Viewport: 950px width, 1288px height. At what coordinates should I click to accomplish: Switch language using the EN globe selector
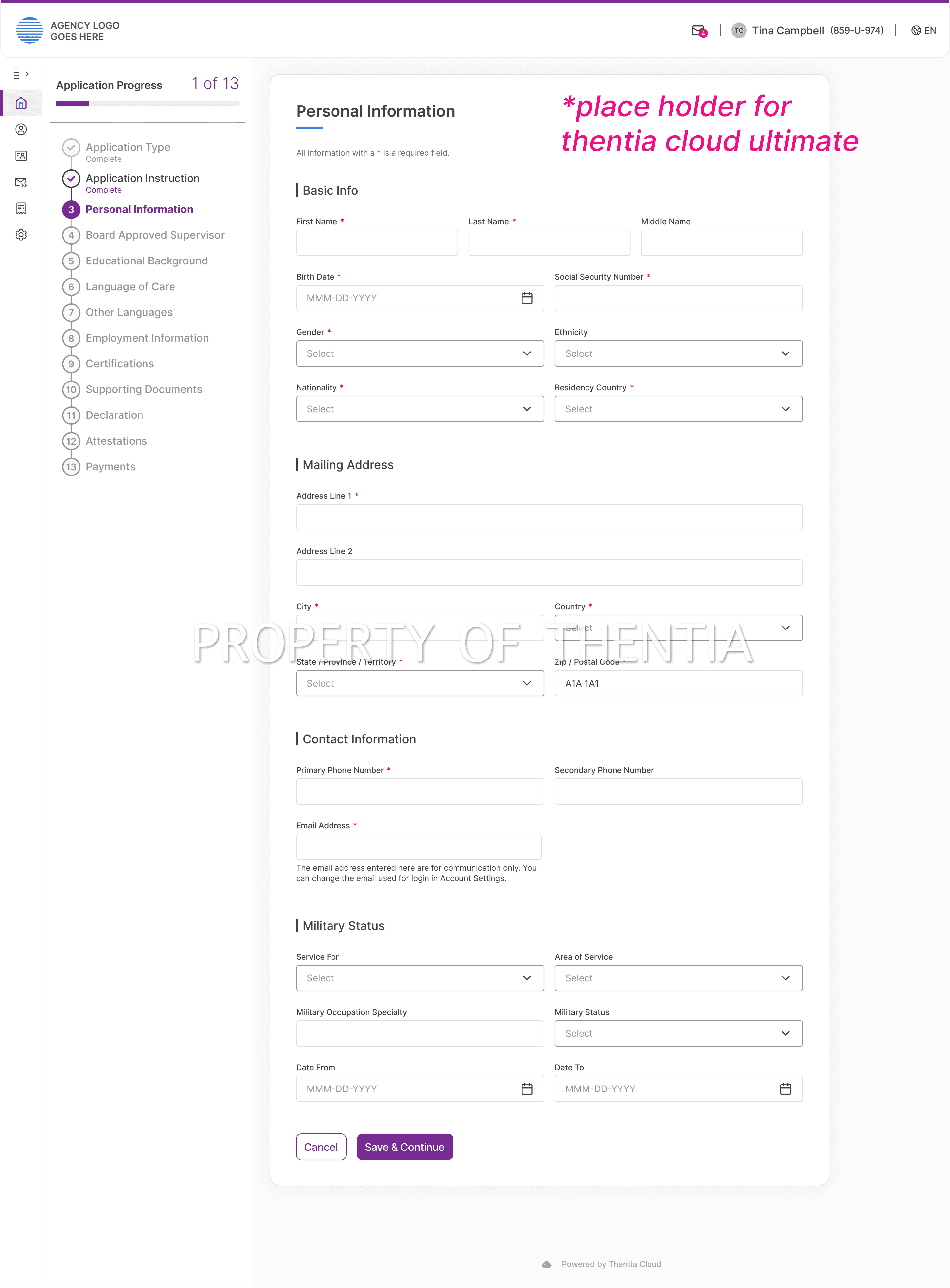click(924, 30)
